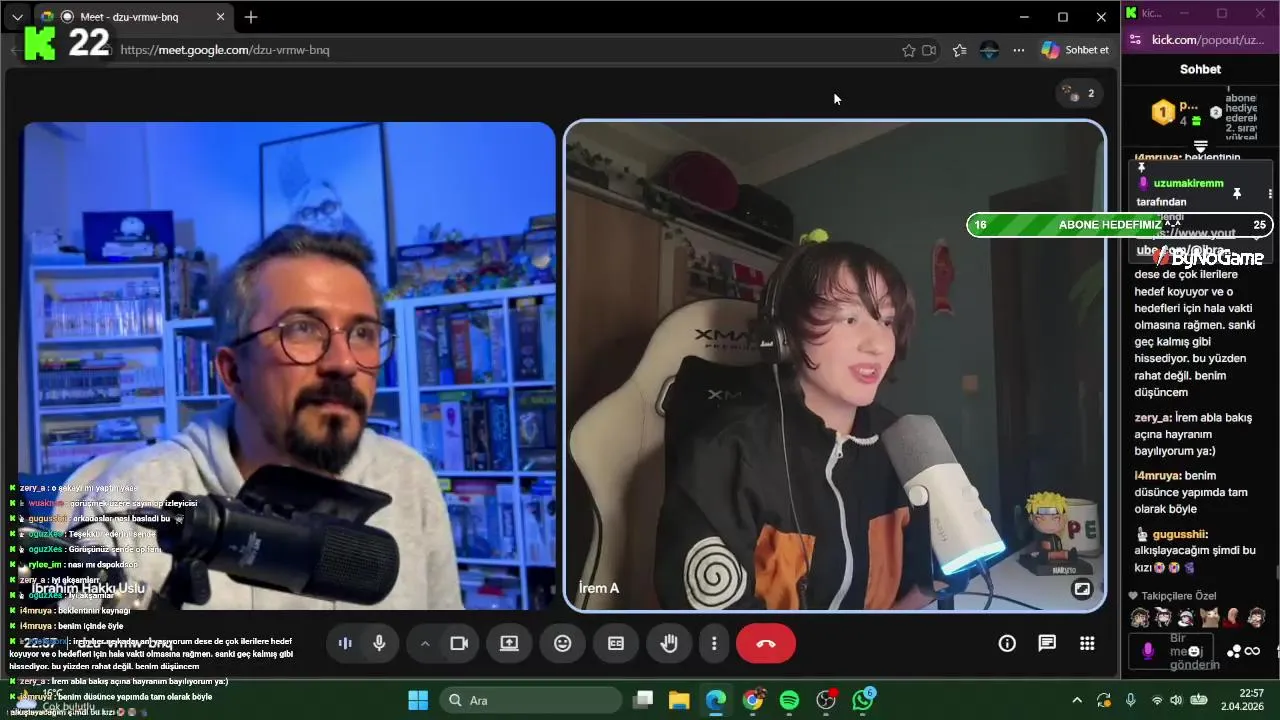Open a new browser tab
The width and height of the screenshot is (1280, 720).
[x=251, y=17]
